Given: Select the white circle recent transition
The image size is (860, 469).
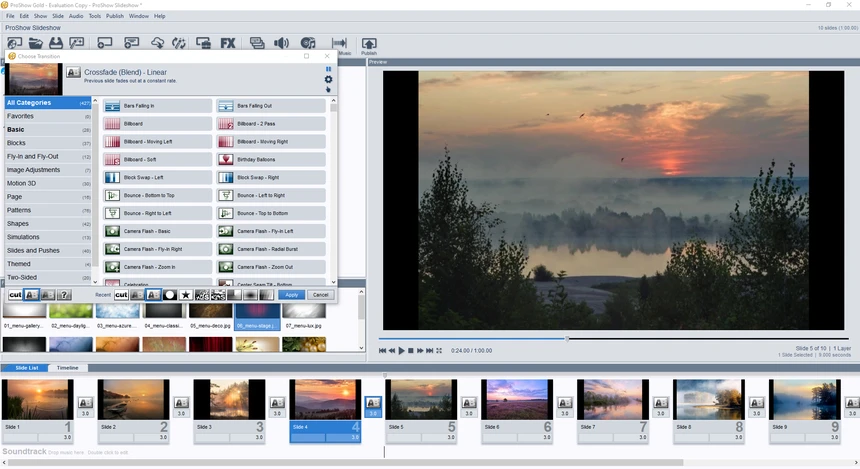Looking at the screenshot, I should click(169, 295).
